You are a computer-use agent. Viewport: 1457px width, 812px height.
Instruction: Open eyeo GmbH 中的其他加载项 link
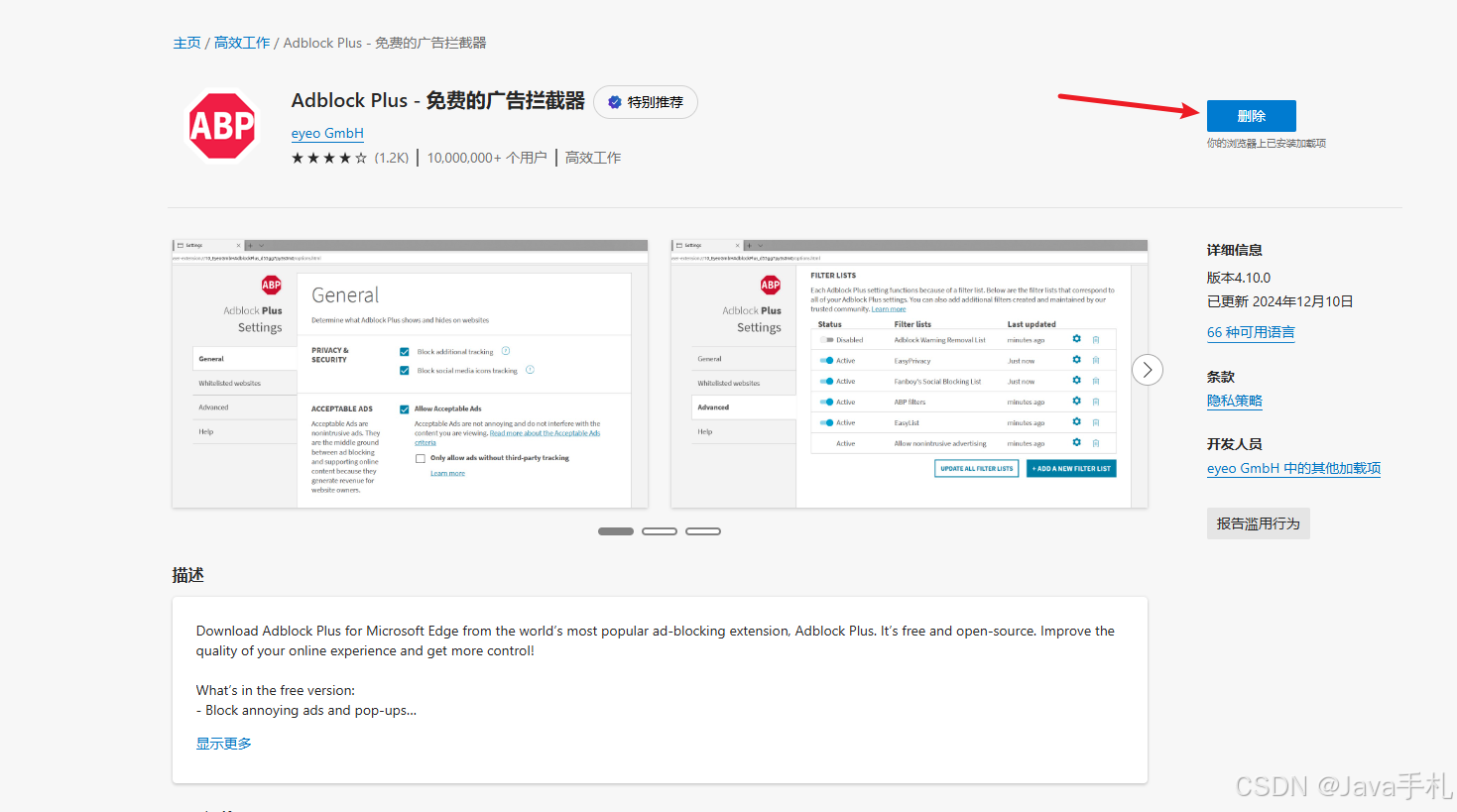(1293, 468)
